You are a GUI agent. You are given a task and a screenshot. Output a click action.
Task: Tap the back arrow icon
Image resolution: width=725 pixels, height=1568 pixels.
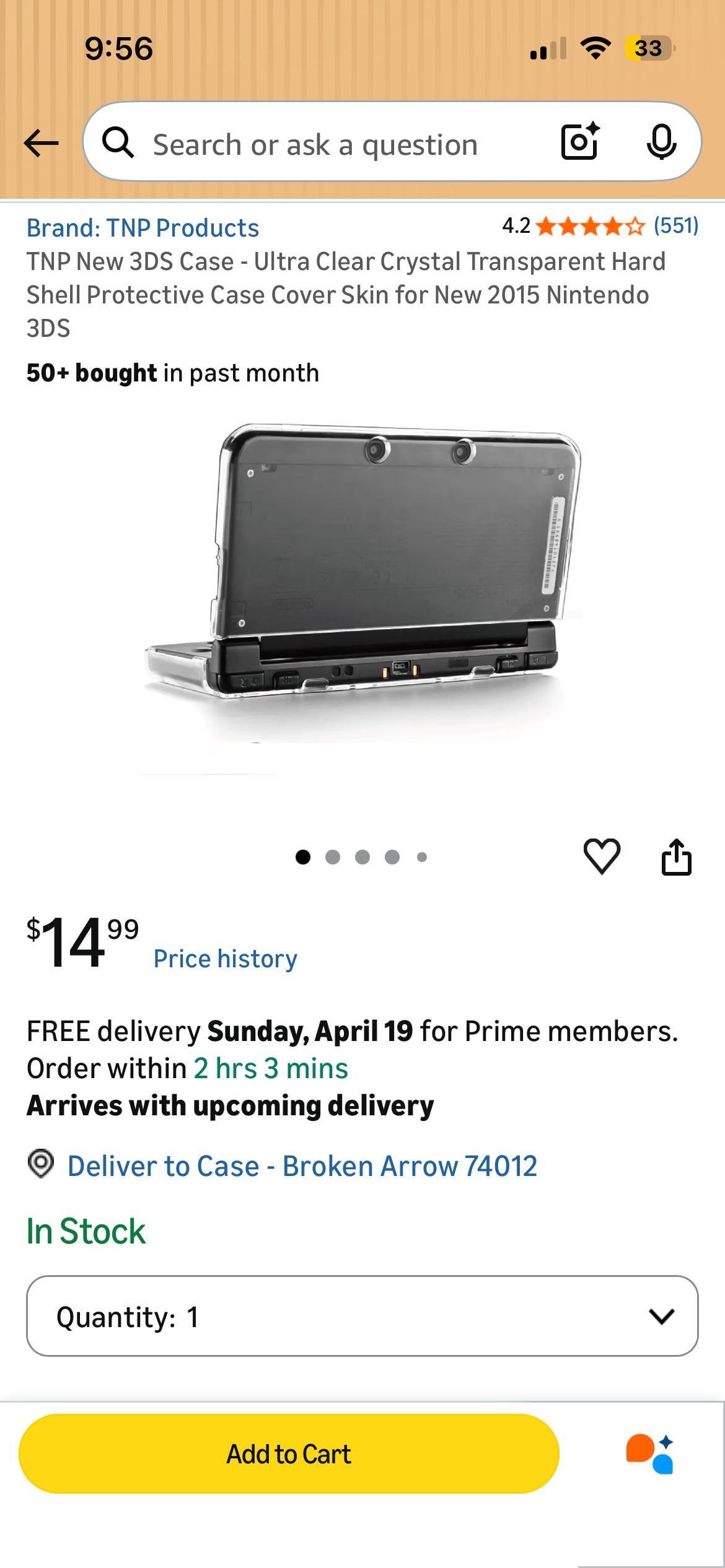tap(41, 143)
